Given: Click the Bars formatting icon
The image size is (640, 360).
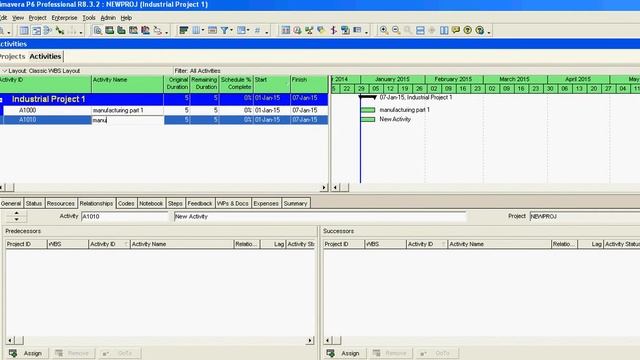Looking at the screenshot, I should pos(184,30).
